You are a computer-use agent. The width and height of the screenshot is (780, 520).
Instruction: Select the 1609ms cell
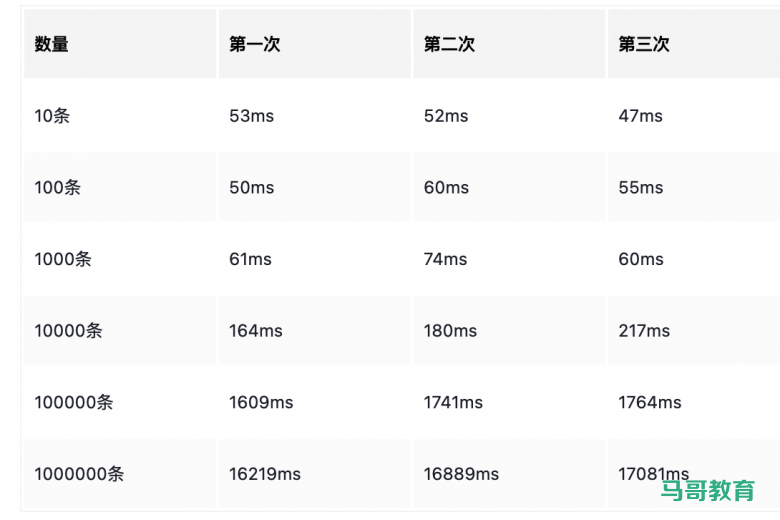(x=261, y=402)
